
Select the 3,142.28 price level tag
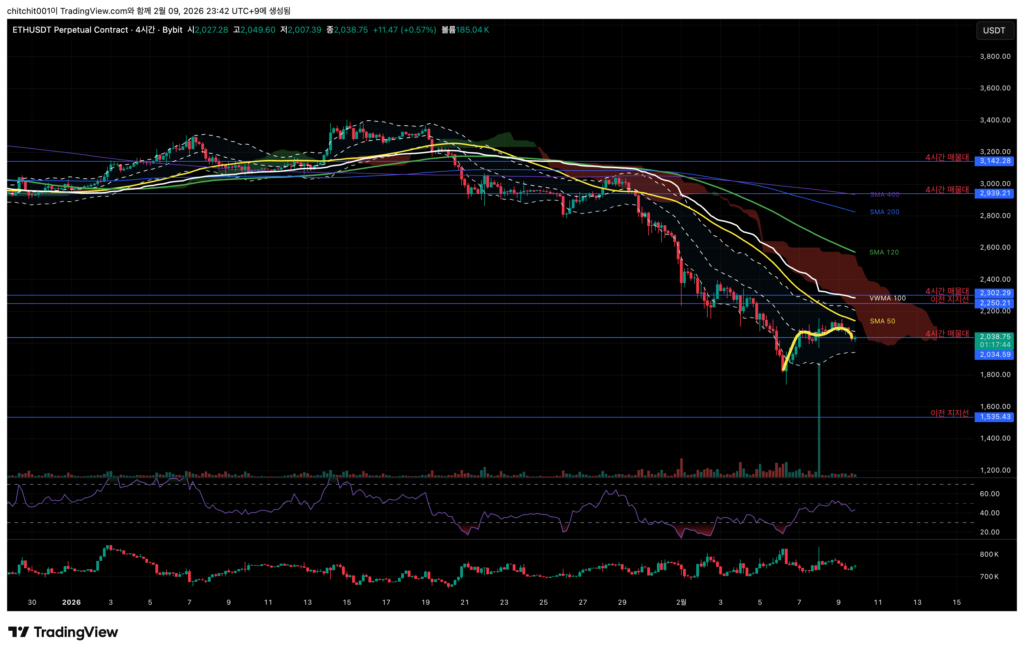(994, 161)
